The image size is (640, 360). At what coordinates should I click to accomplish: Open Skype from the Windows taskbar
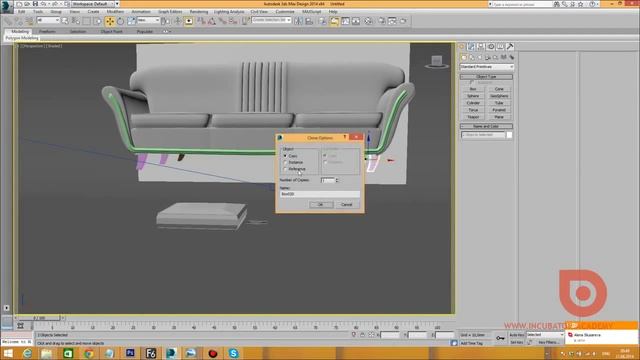tap(233, 353)
